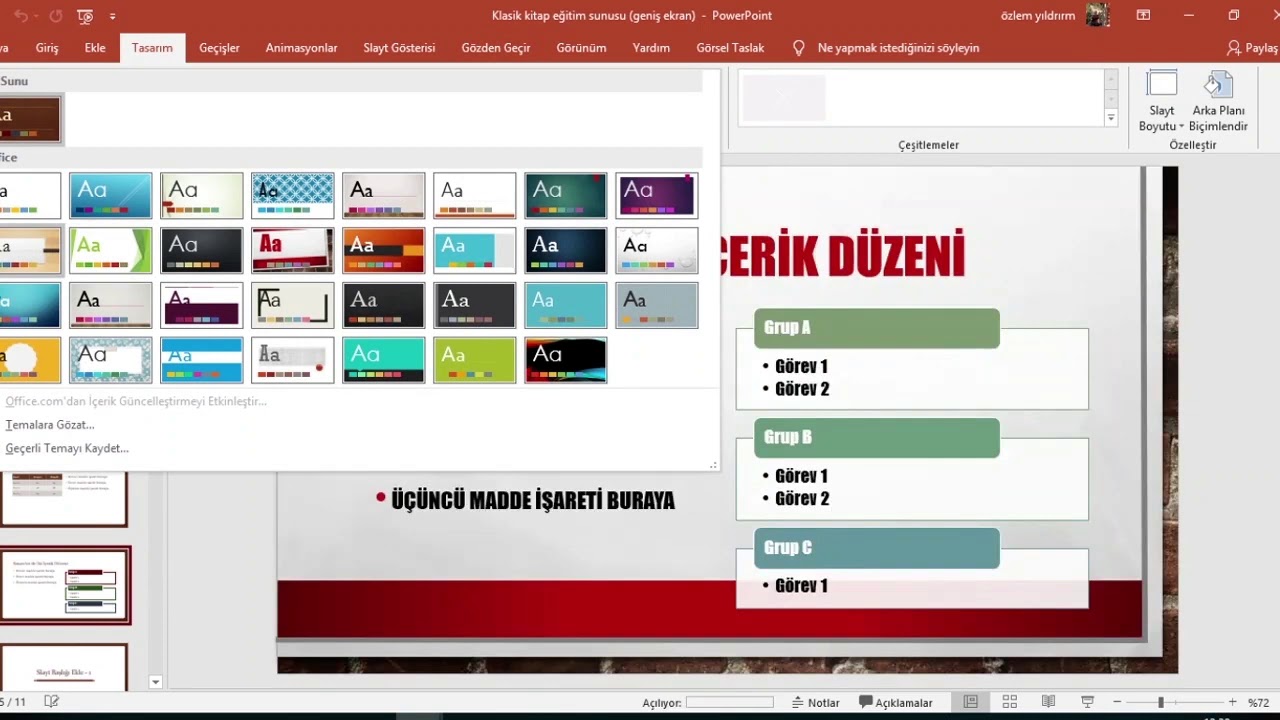Open the Undo history dropdown arrow
Screen dimensions: 1280x720
point(36,17)
